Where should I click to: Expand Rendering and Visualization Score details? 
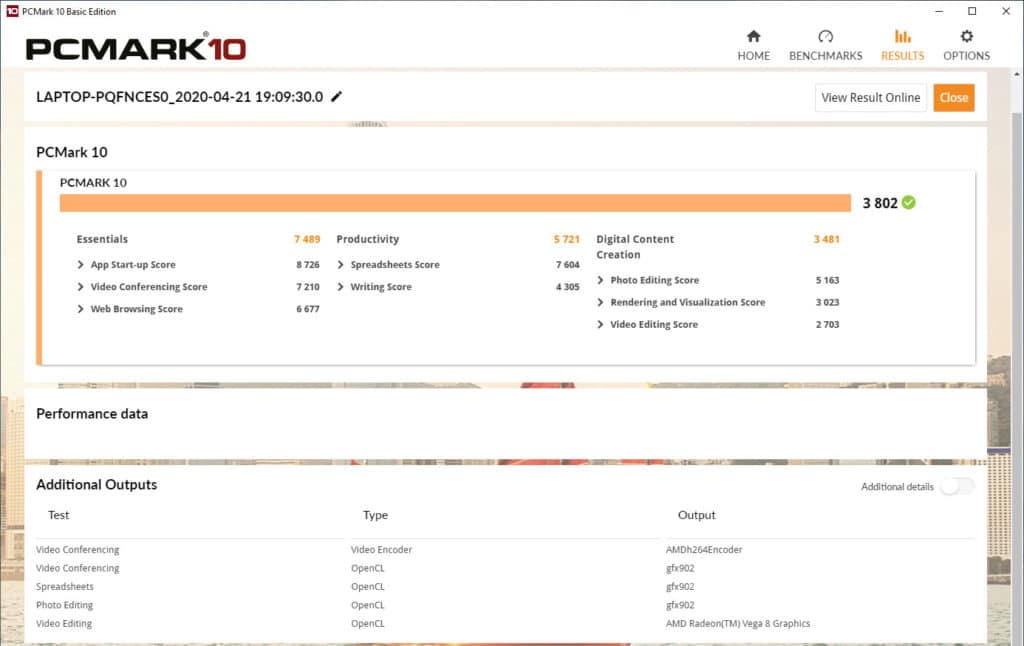pyautogui.click(x=600, y=302)
